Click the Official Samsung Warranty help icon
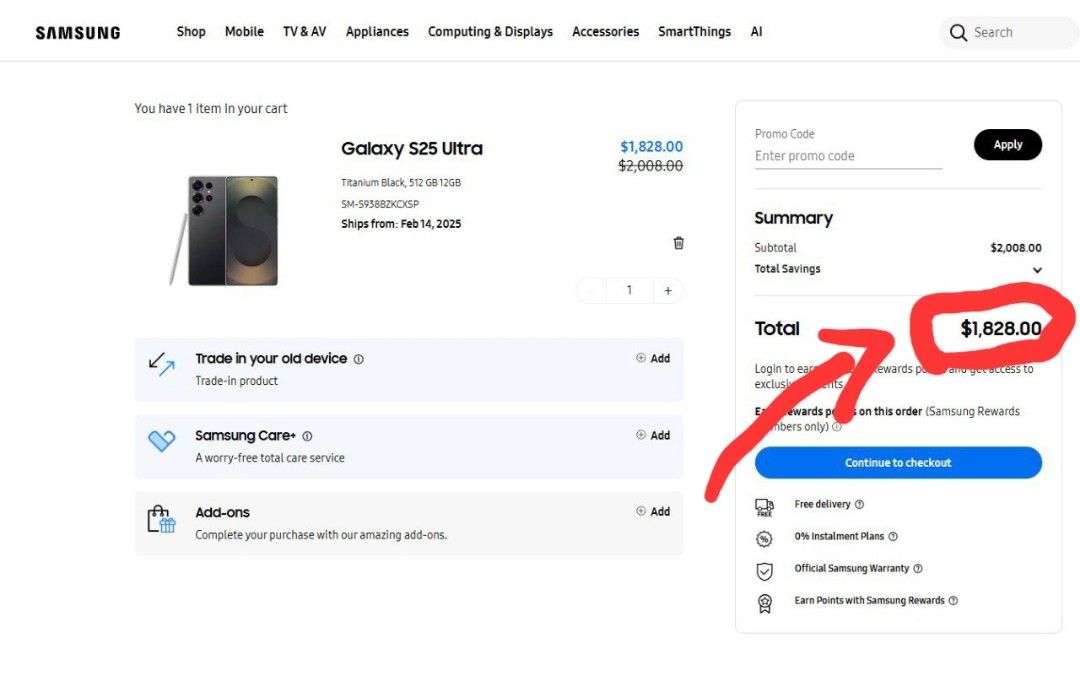The height and width of the screenshot is (692, 1080). [x=917, y=569]
